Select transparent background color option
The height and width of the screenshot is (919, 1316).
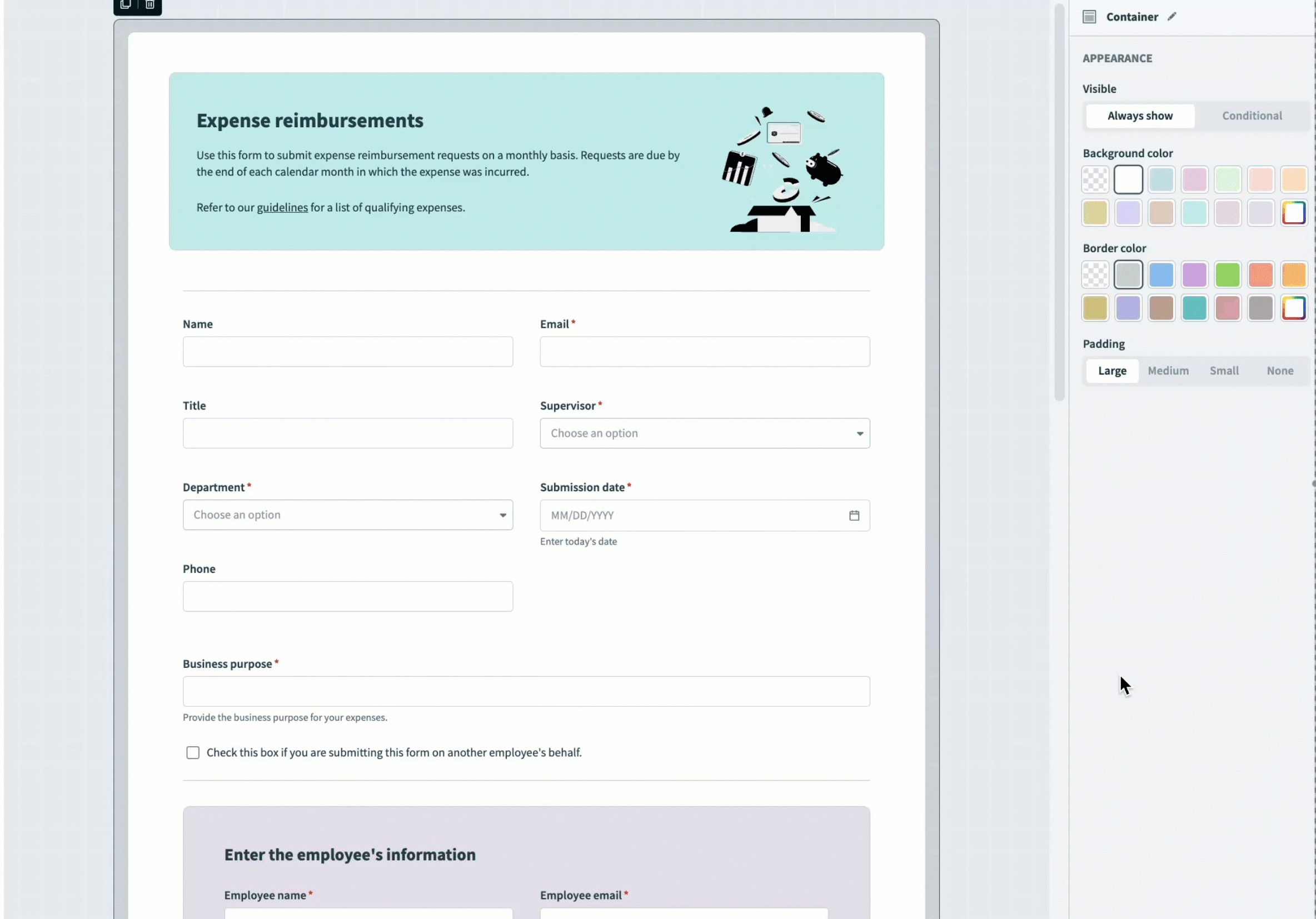1095,180
